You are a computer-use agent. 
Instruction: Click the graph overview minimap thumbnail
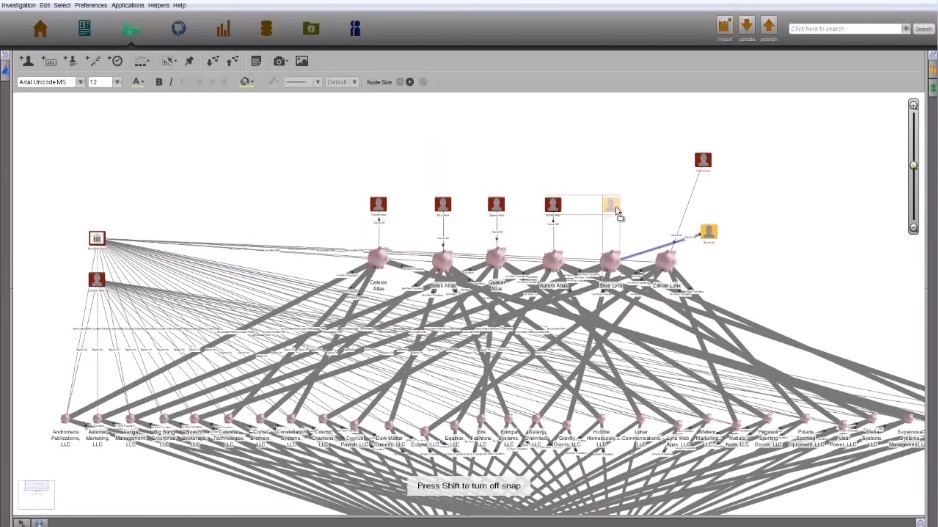coord(36,494)
